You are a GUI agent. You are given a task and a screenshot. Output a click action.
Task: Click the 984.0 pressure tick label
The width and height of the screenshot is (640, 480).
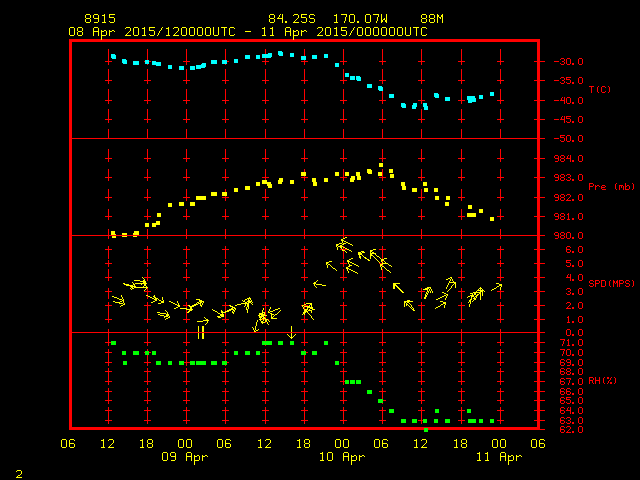coord(569,158)
